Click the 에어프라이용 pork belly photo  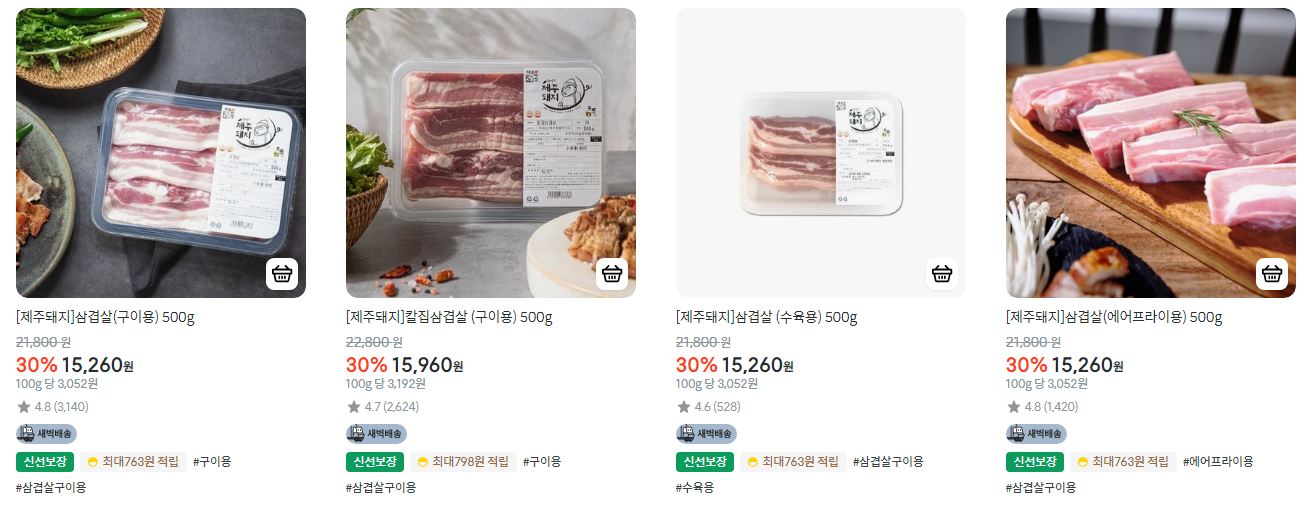[1151, 153]
